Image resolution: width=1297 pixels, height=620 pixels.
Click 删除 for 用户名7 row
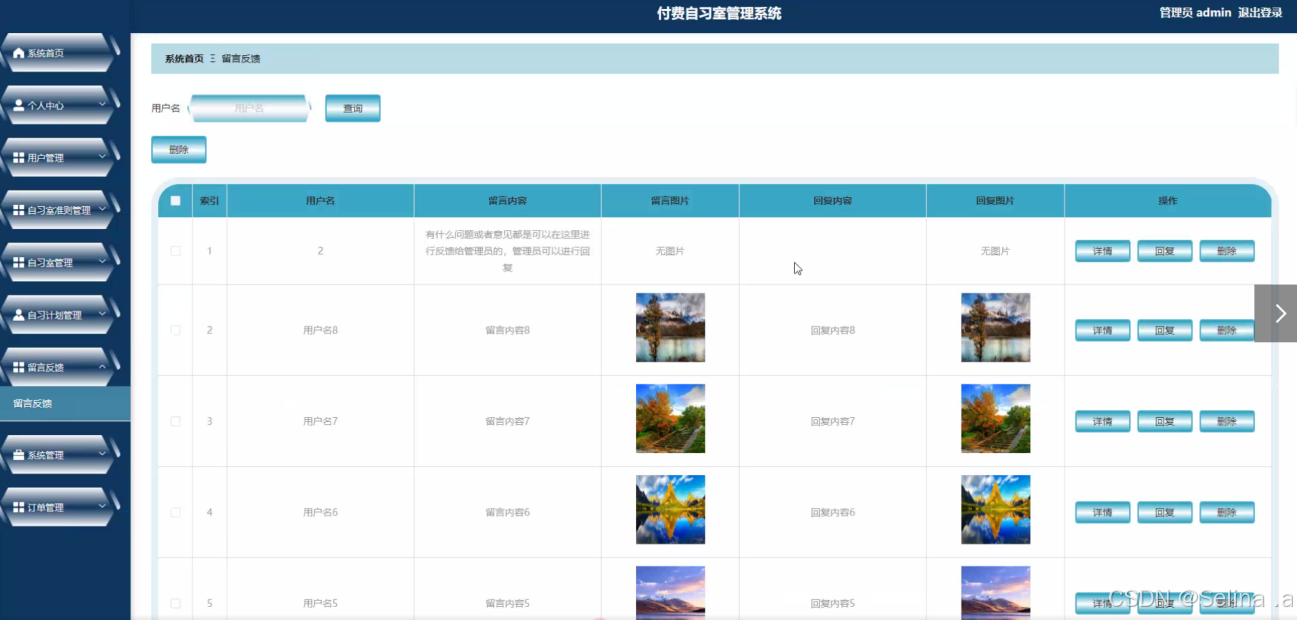coord(1227,422)
